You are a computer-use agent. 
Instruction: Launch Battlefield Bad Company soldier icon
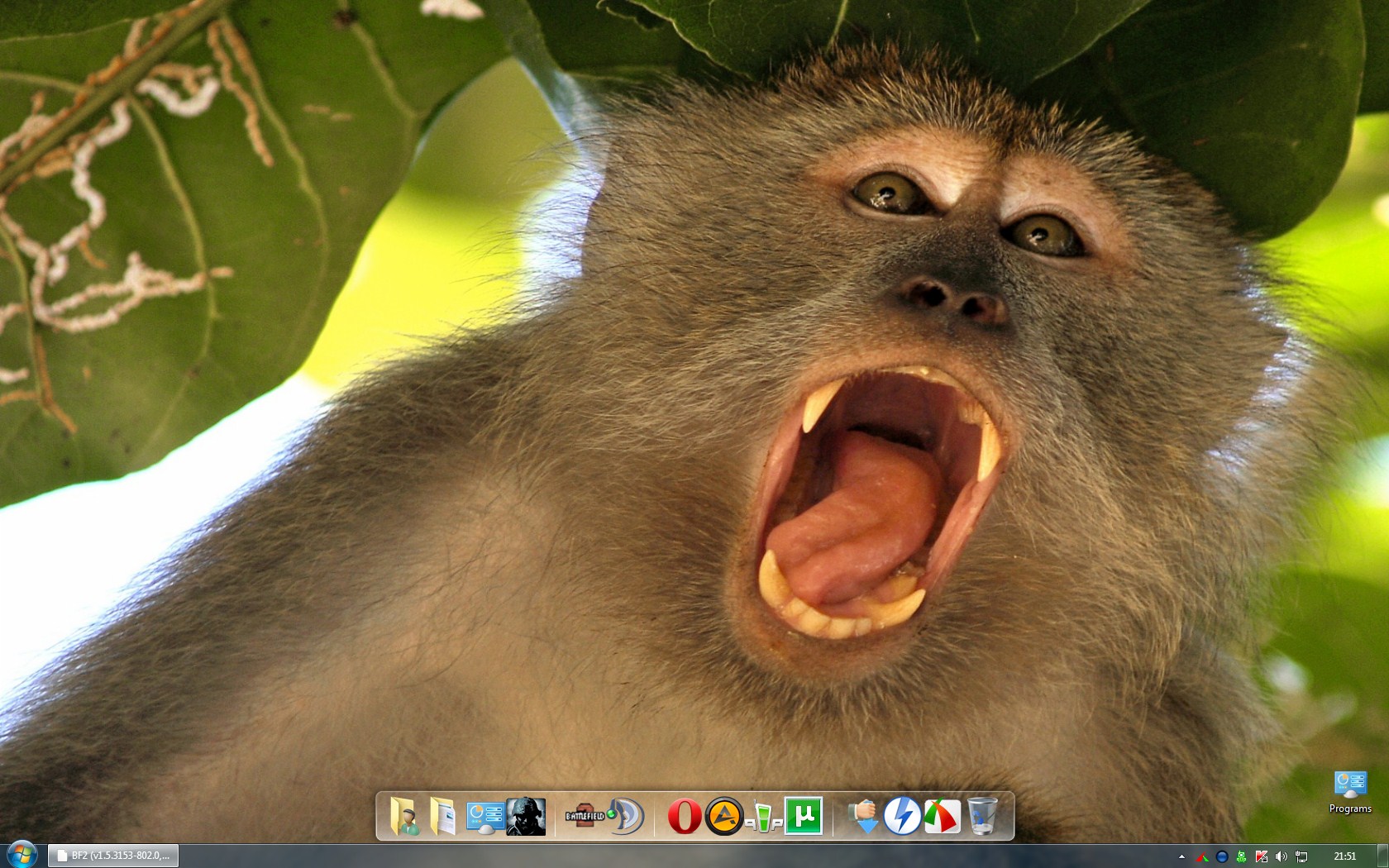(x=526, y=817)
